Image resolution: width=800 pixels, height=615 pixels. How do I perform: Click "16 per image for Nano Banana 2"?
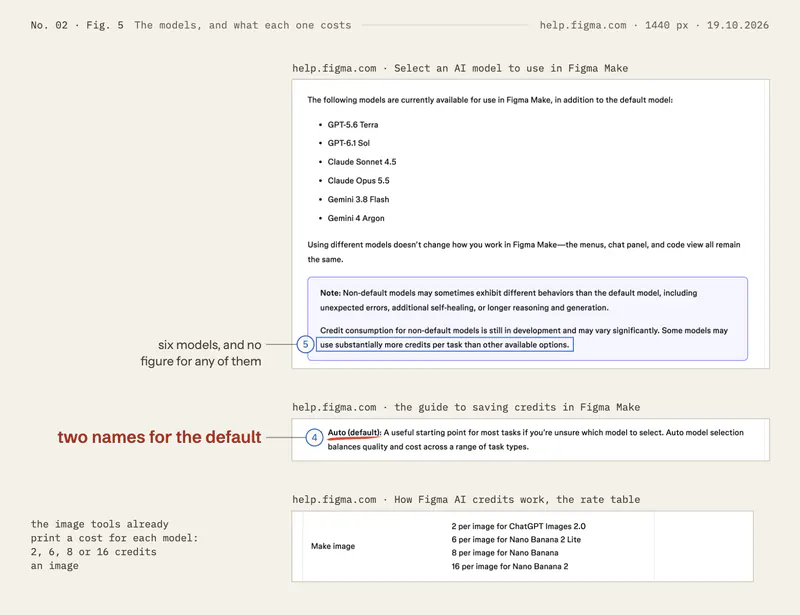pyautogui.click(x=510, y=567)
